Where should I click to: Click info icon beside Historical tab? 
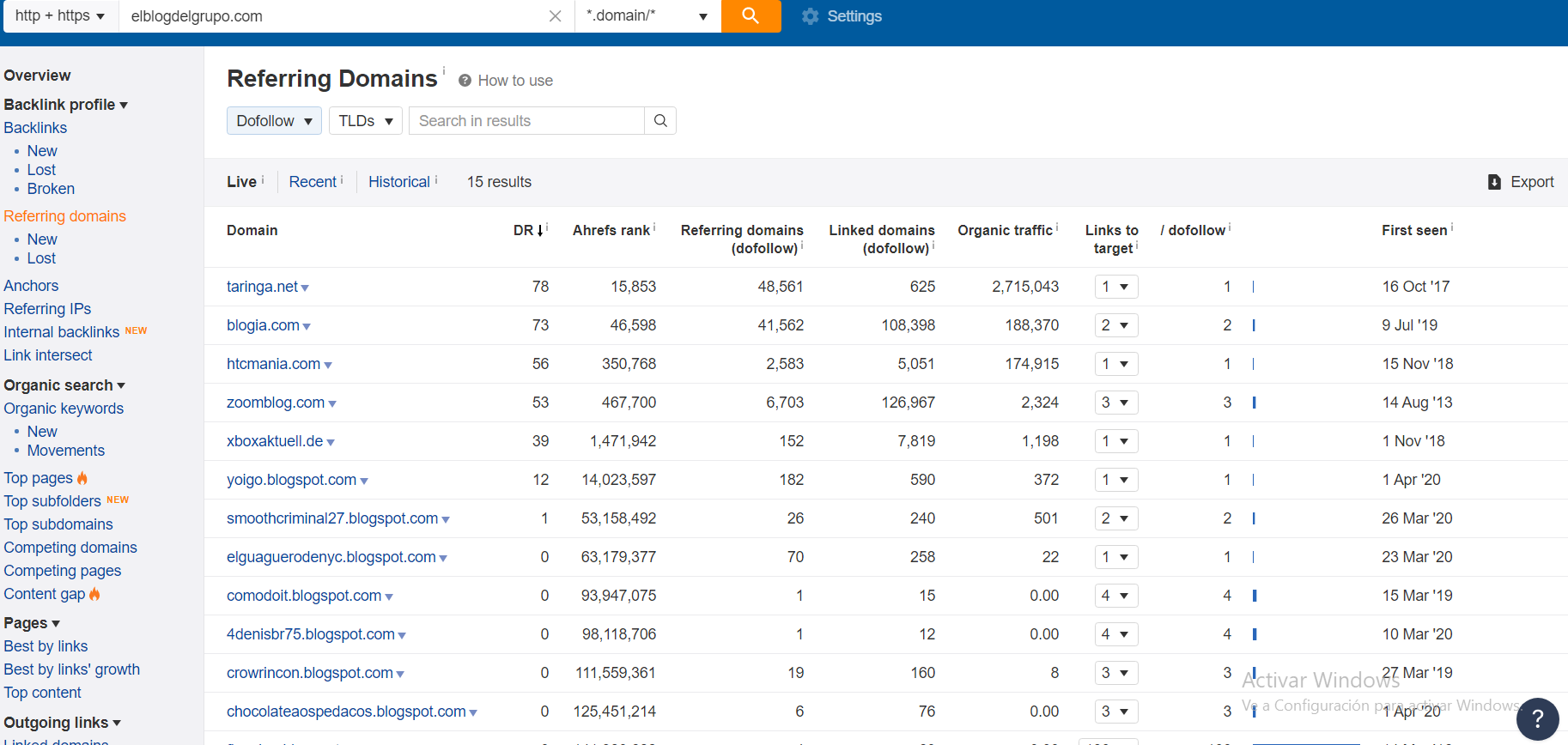(x=436, y=179)
